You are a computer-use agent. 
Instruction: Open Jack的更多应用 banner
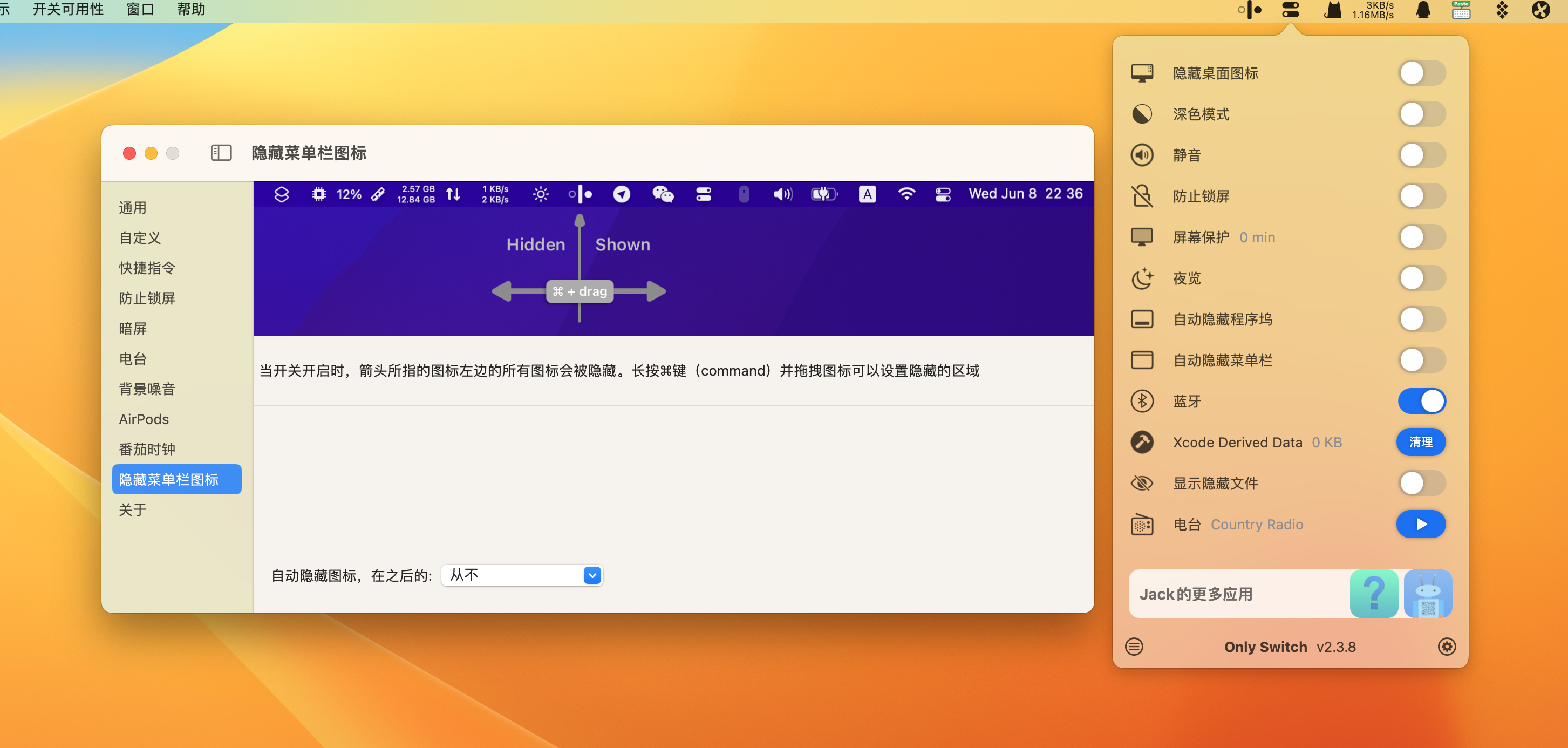point(1196,594)
